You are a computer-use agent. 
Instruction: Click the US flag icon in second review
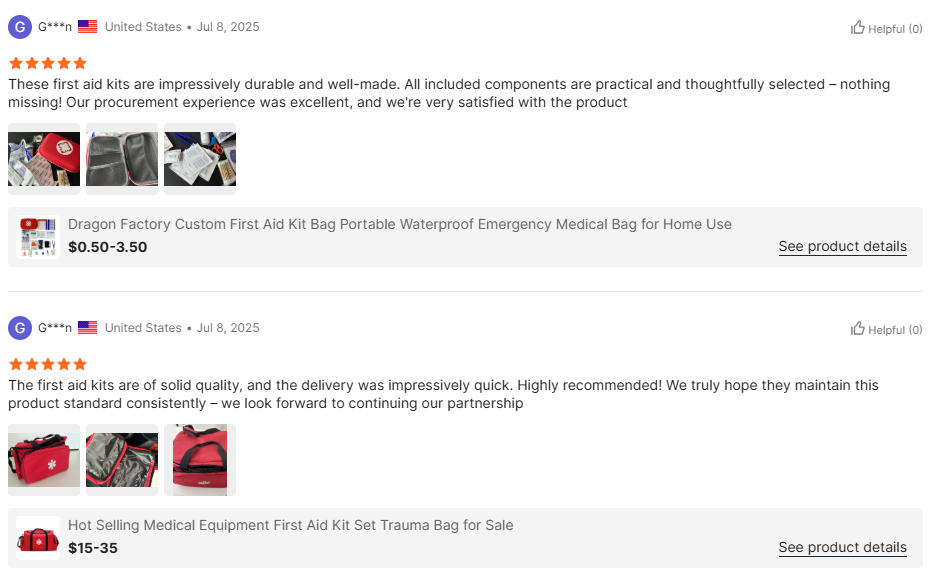pos(88,328)
